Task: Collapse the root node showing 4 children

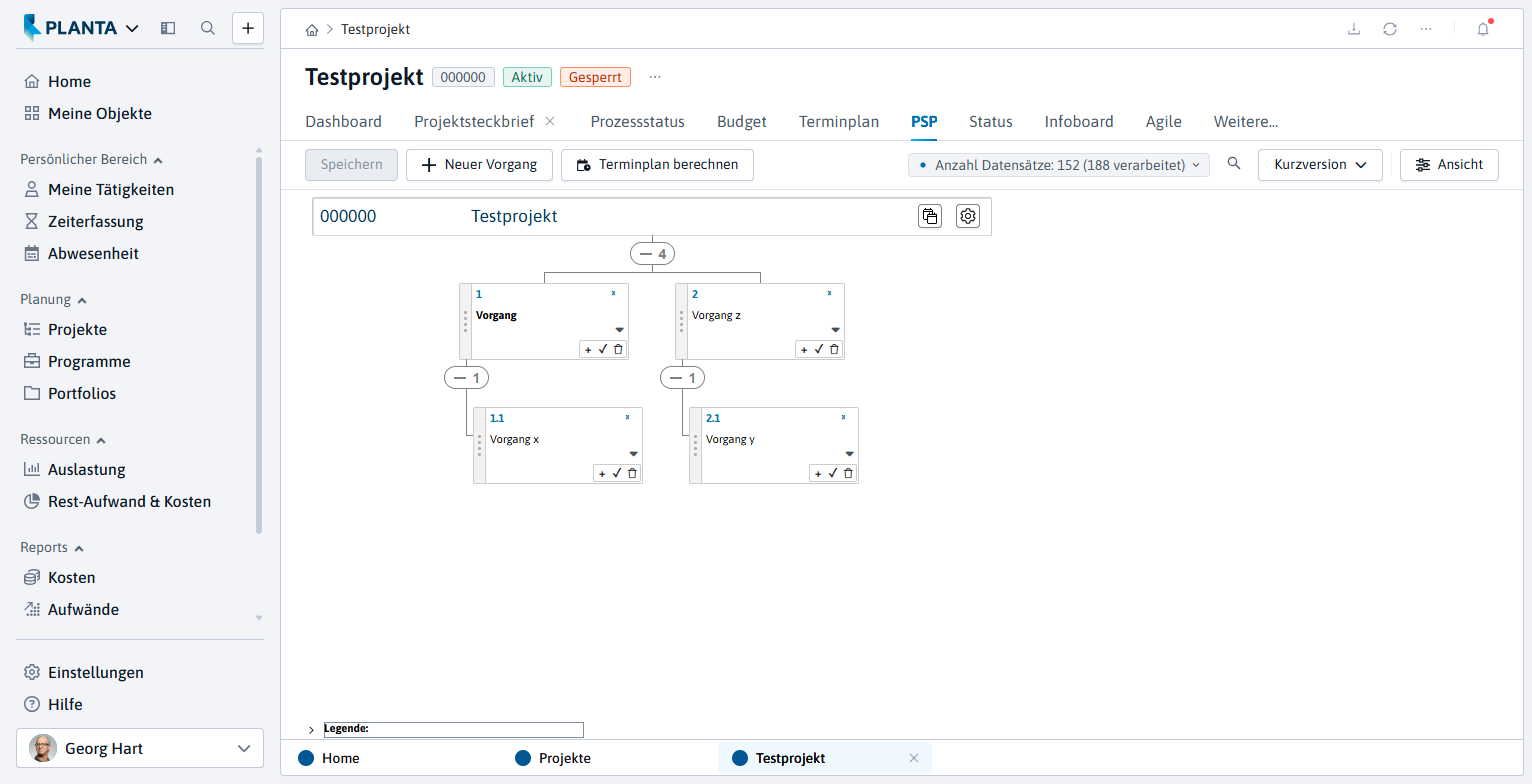Action: point(652,254)
